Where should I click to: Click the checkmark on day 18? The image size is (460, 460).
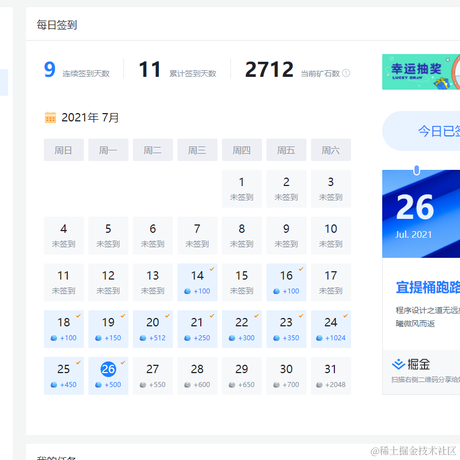tap(78, 315)
